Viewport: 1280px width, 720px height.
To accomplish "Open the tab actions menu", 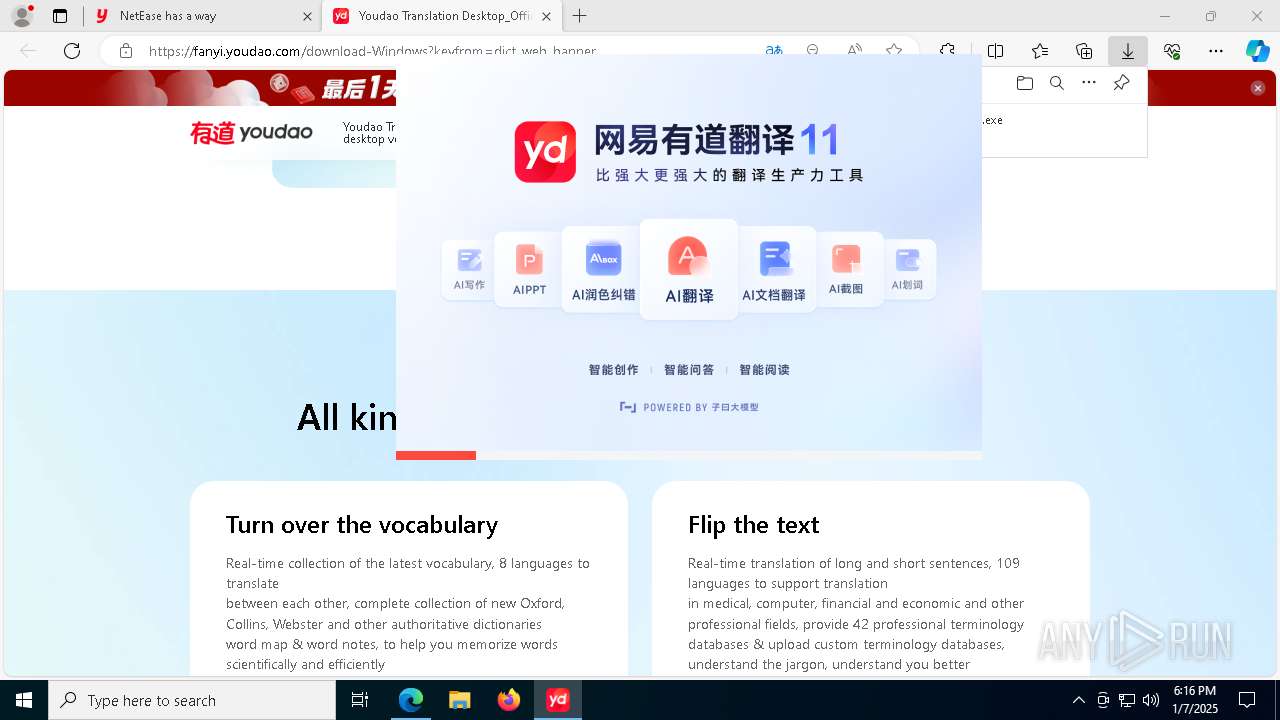I will pyautogui.click(x=60, y=16).
